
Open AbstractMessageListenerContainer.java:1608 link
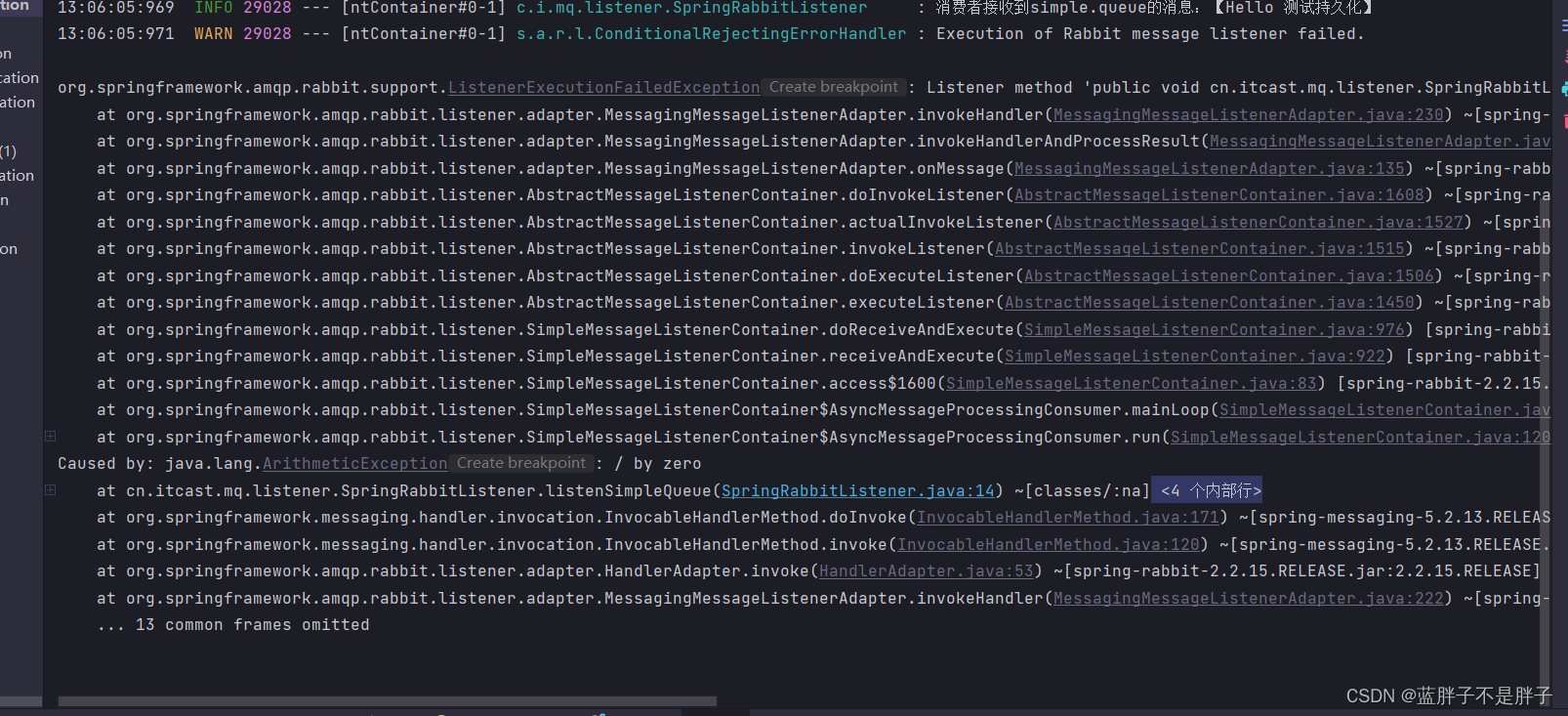[1218, 195]
